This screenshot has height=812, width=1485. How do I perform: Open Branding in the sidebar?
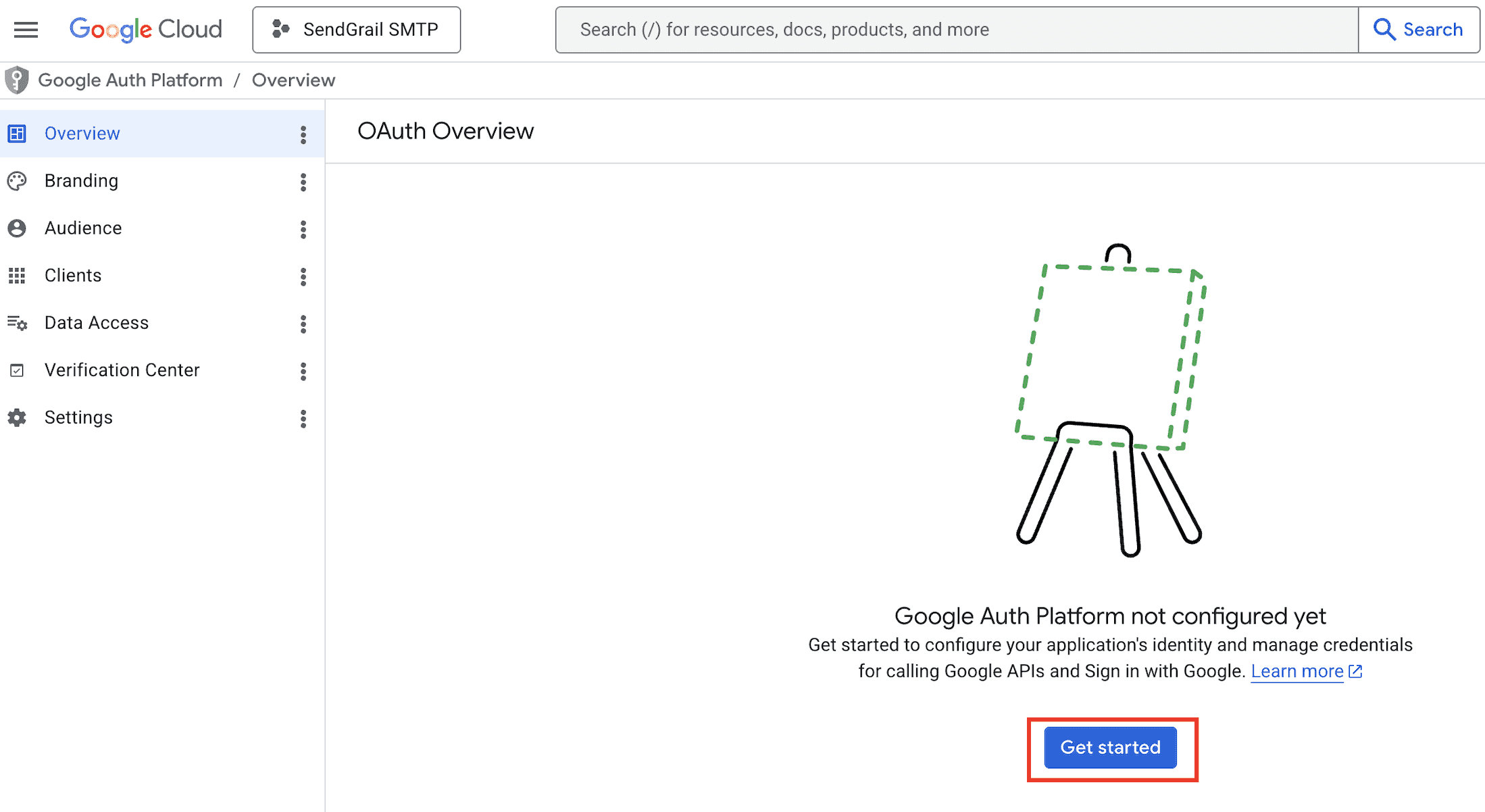(162, 181)
